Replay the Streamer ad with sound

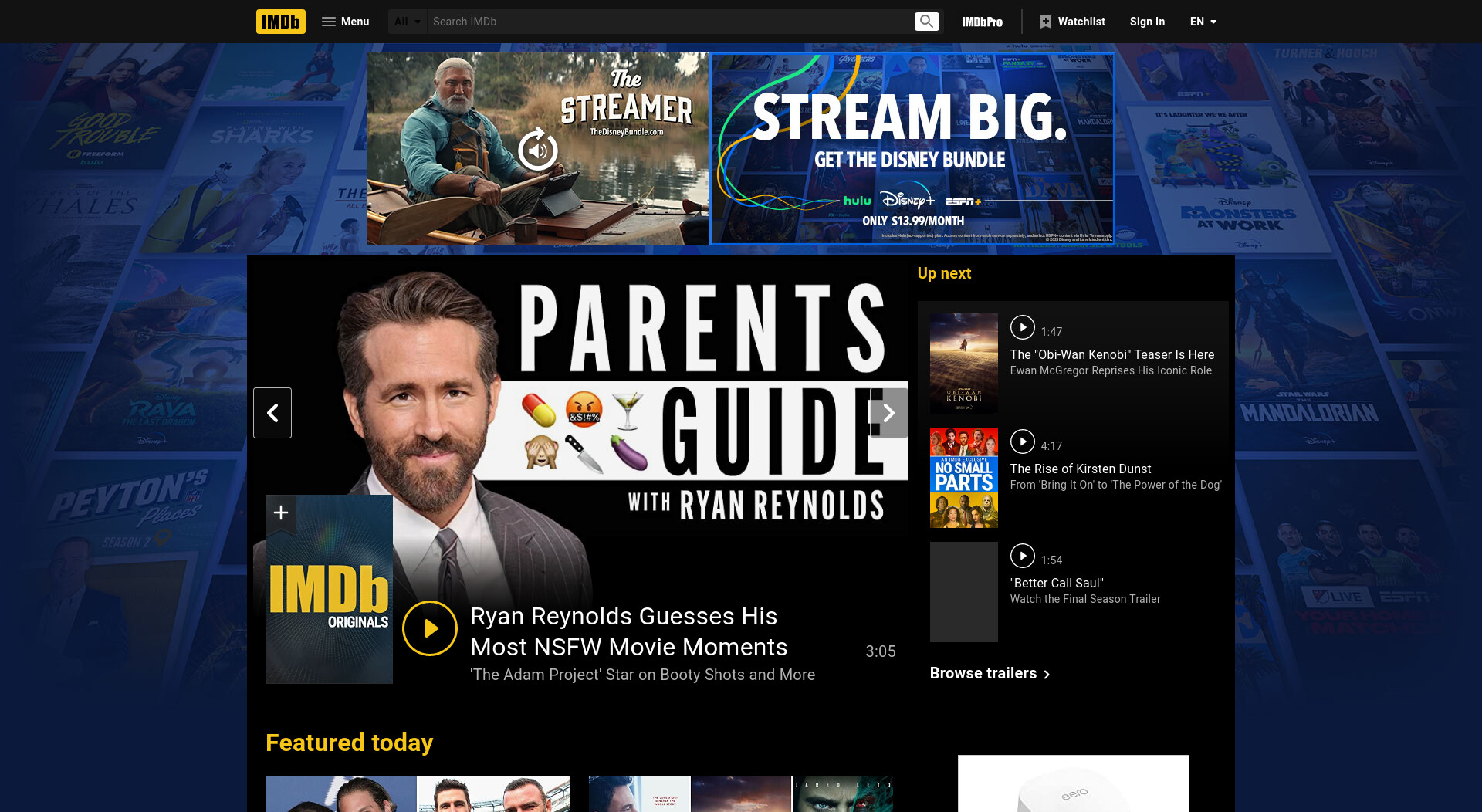(537, 150)
